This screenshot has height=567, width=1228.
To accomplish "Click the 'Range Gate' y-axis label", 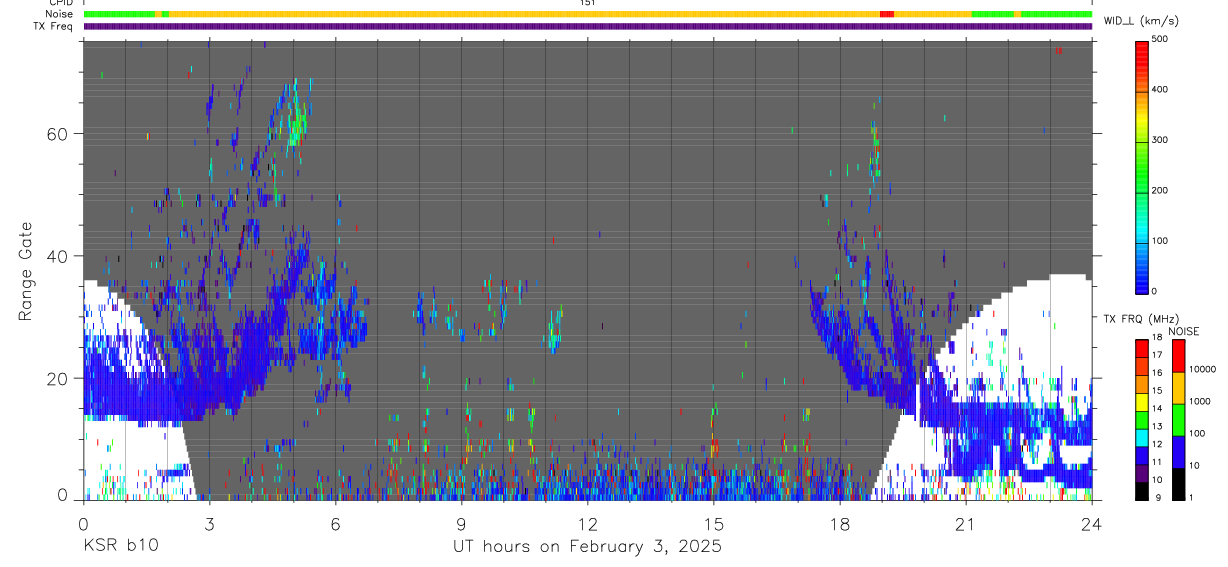I will pos(27,270).
